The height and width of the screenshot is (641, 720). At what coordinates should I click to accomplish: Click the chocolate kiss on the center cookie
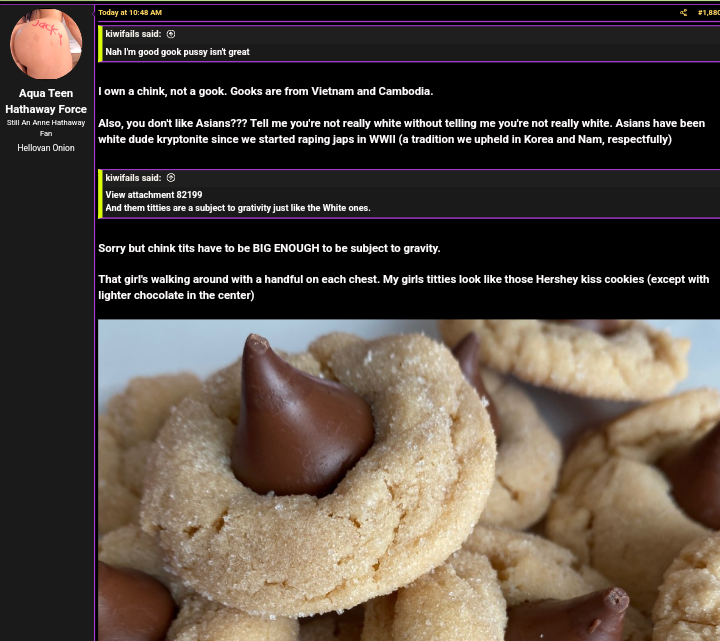(301, 416)
